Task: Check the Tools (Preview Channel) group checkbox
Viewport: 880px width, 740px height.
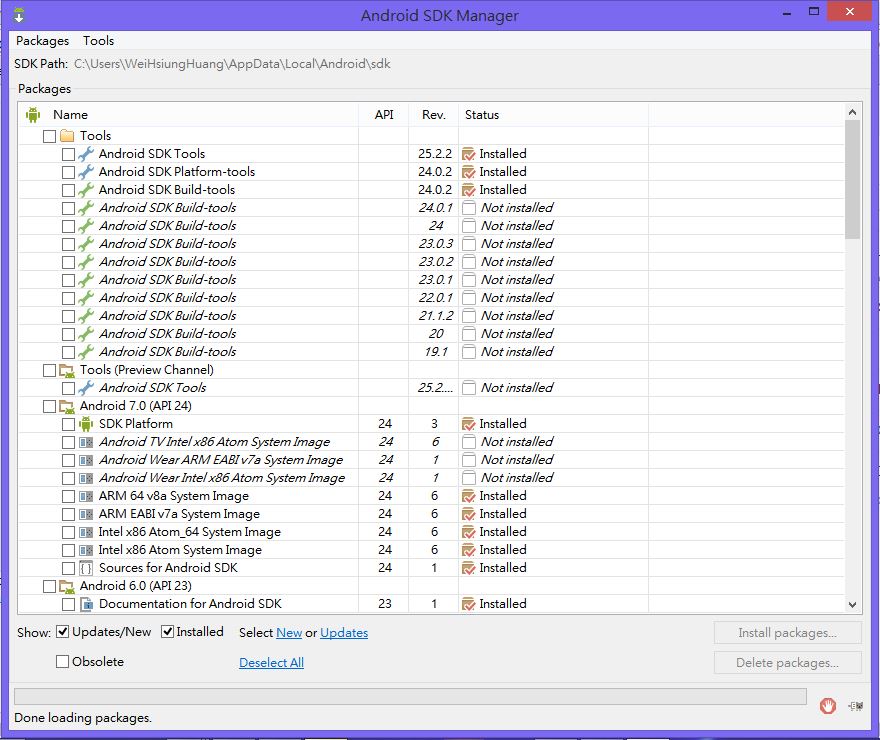Action: pyautogui.click(x=49, y=370)
